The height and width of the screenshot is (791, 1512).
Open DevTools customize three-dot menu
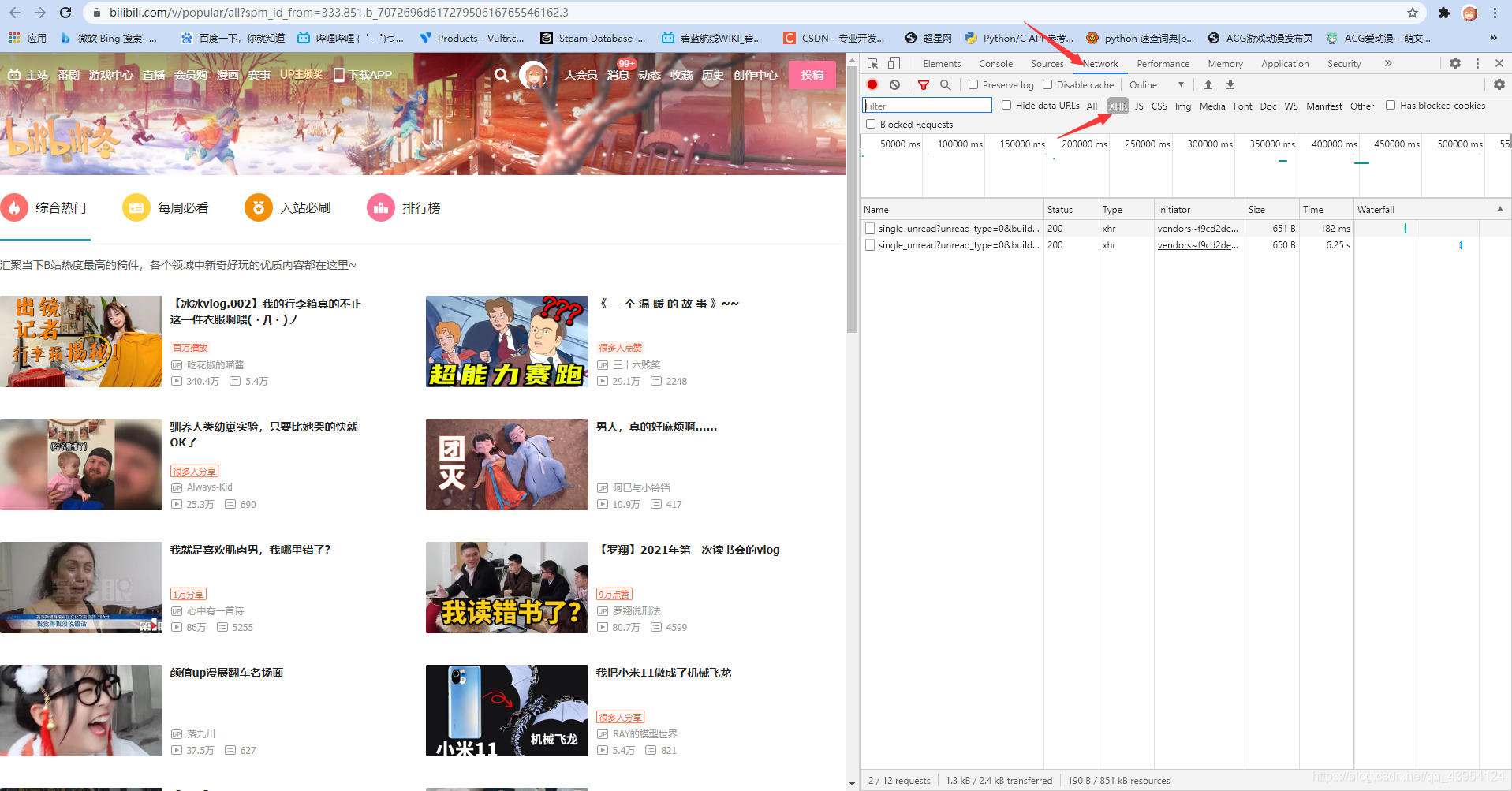click(1477, 63)
